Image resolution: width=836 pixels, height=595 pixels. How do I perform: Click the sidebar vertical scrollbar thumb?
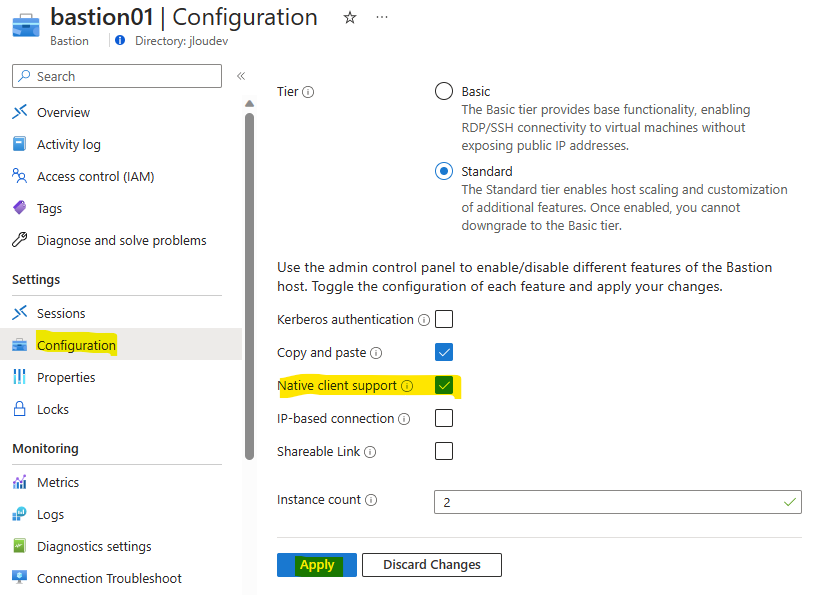point(249,286)
